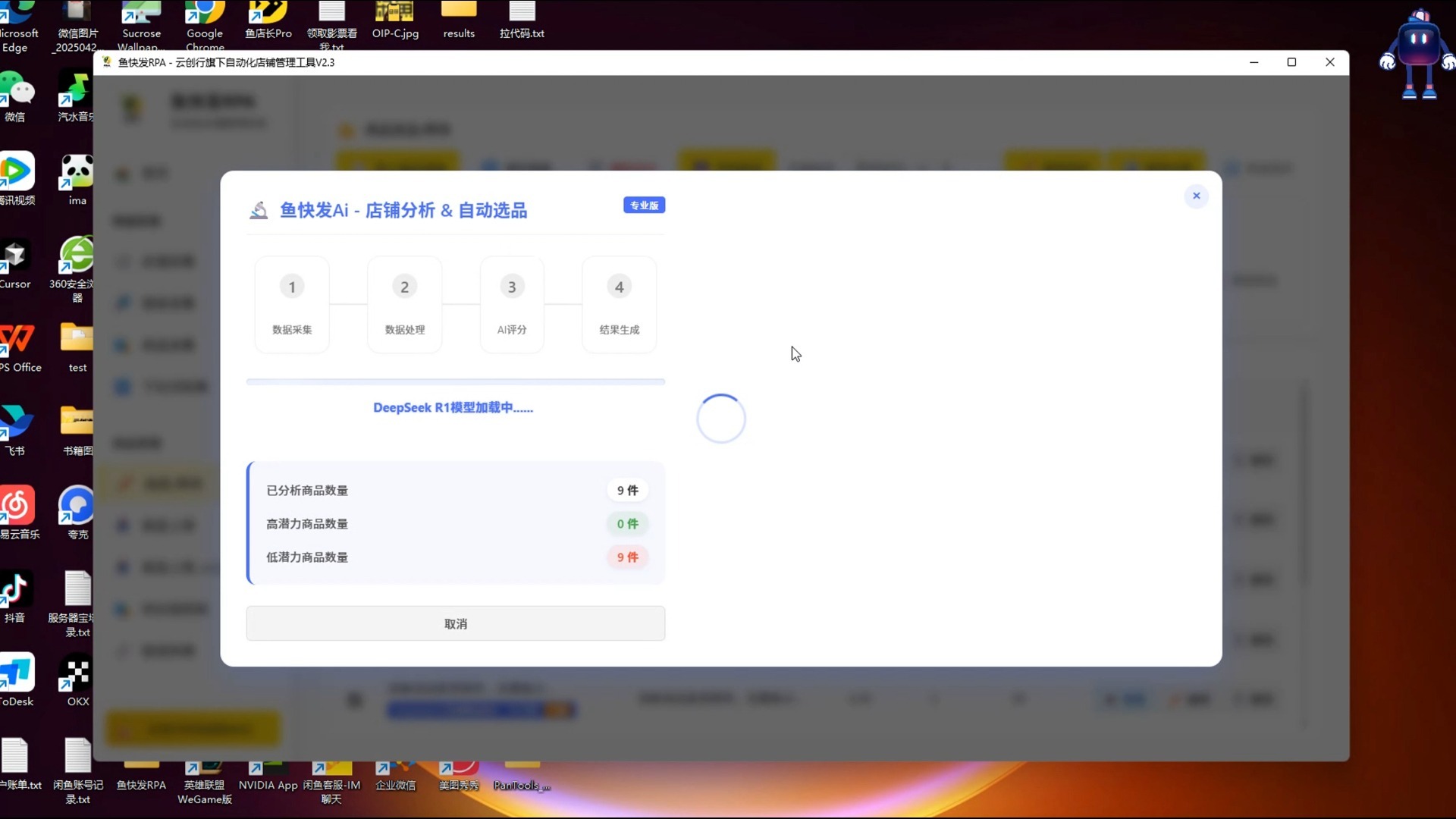Close the 鱼快发Ai analysis dialog
This screenshot has width=1456, height=819.
click(x=1196, y=196)
